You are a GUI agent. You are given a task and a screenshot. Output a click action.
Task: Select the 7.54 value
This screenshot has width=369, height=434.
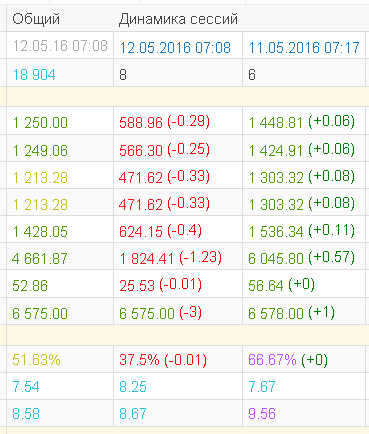click(26, 387)
